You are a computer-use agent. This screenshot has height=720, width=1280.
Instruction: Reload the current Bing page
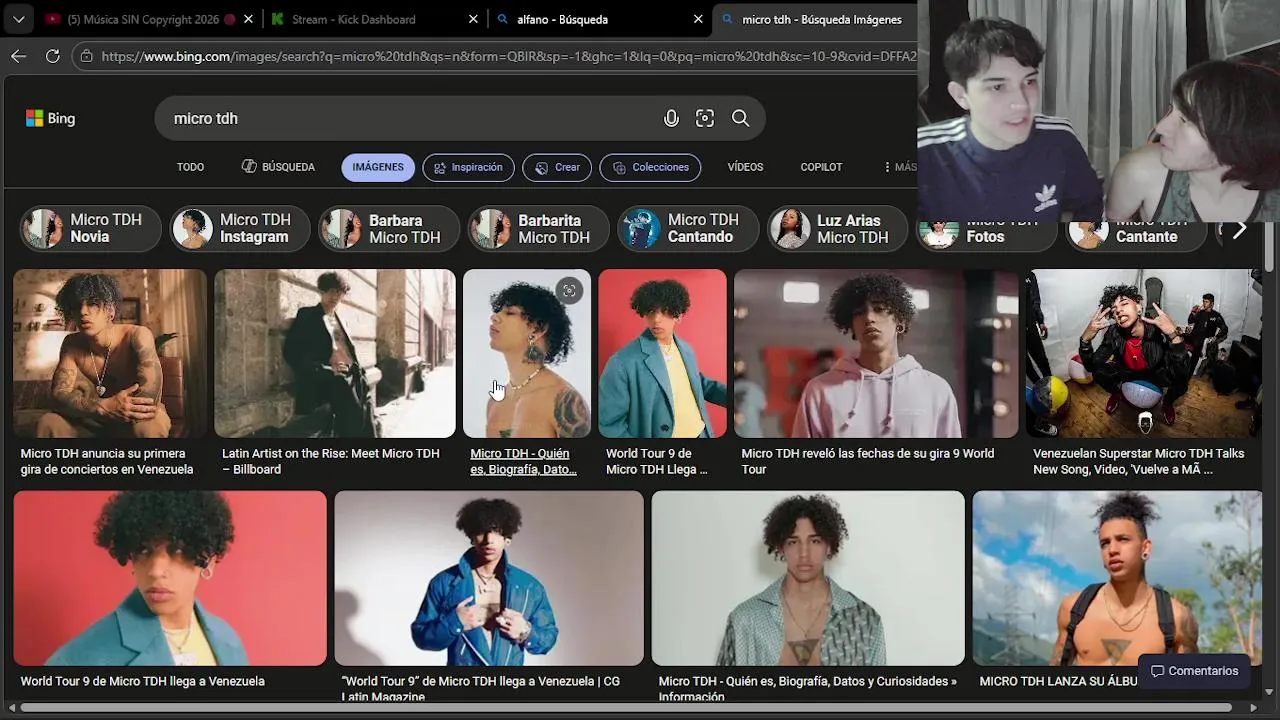[53, 56]
